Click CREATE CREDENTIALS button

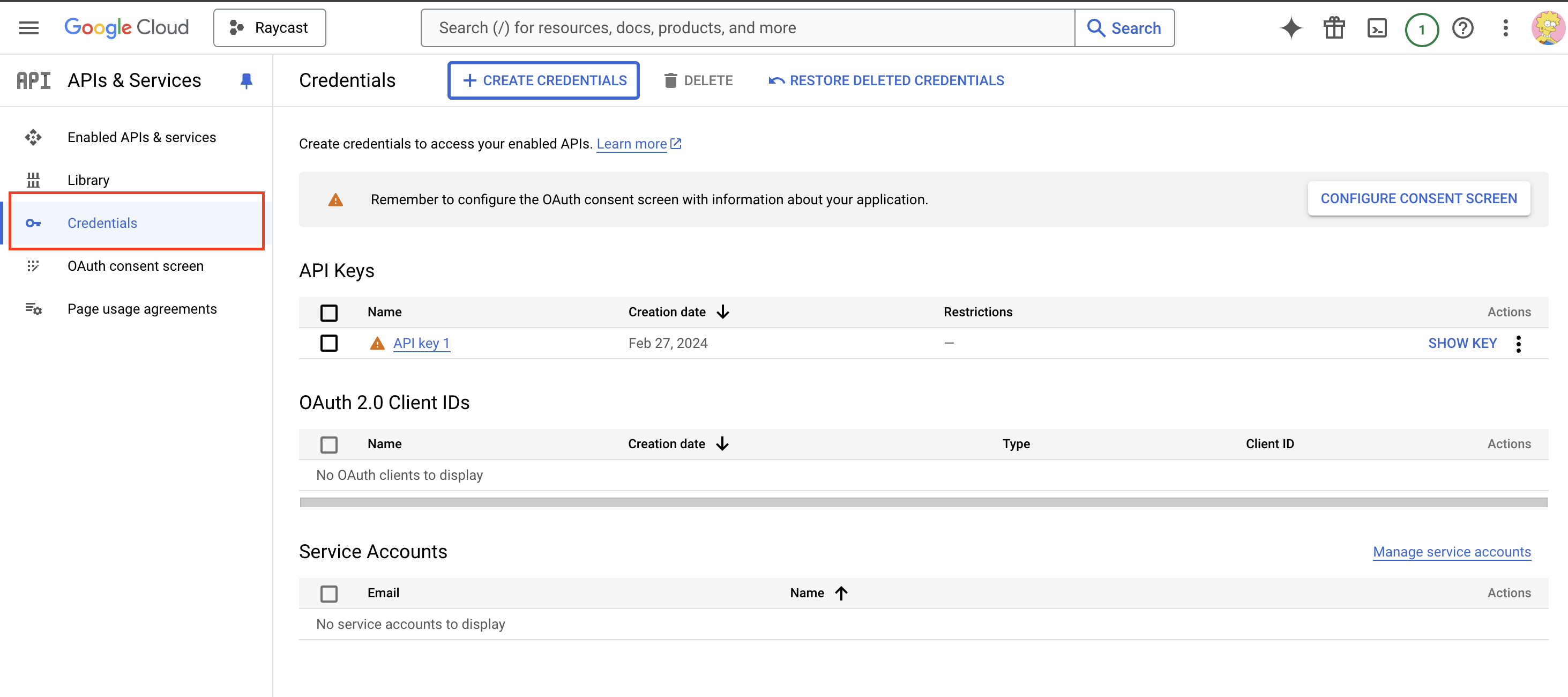(x=543, y=80)
